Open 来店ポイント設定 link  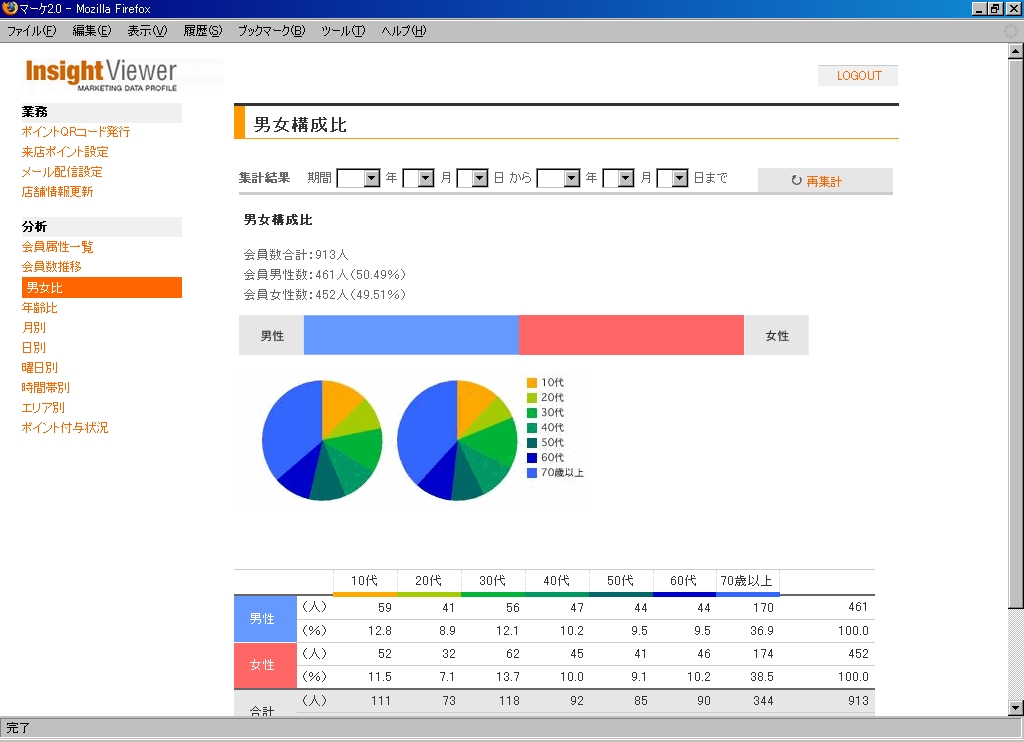65,152
